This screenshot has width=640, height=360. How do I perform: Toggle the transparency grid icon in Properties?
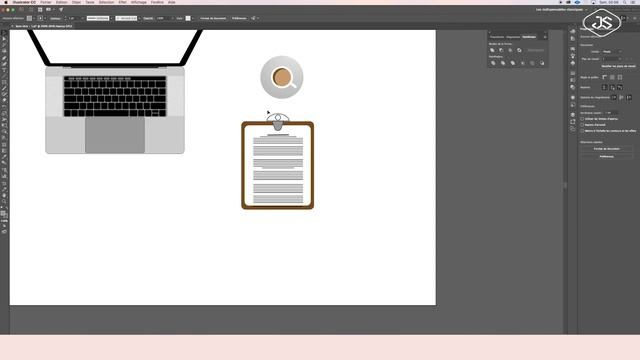click(x=620, y=77)
